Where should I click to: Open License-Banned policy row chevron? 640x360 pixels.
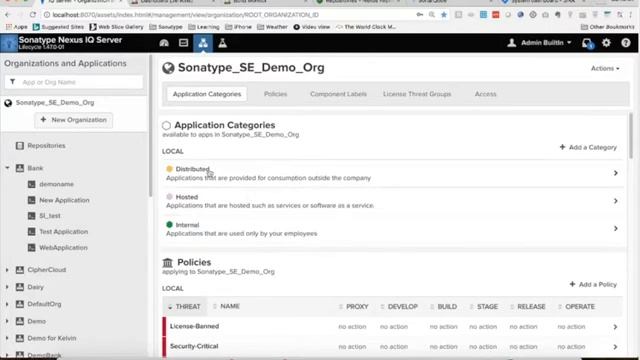615,327
